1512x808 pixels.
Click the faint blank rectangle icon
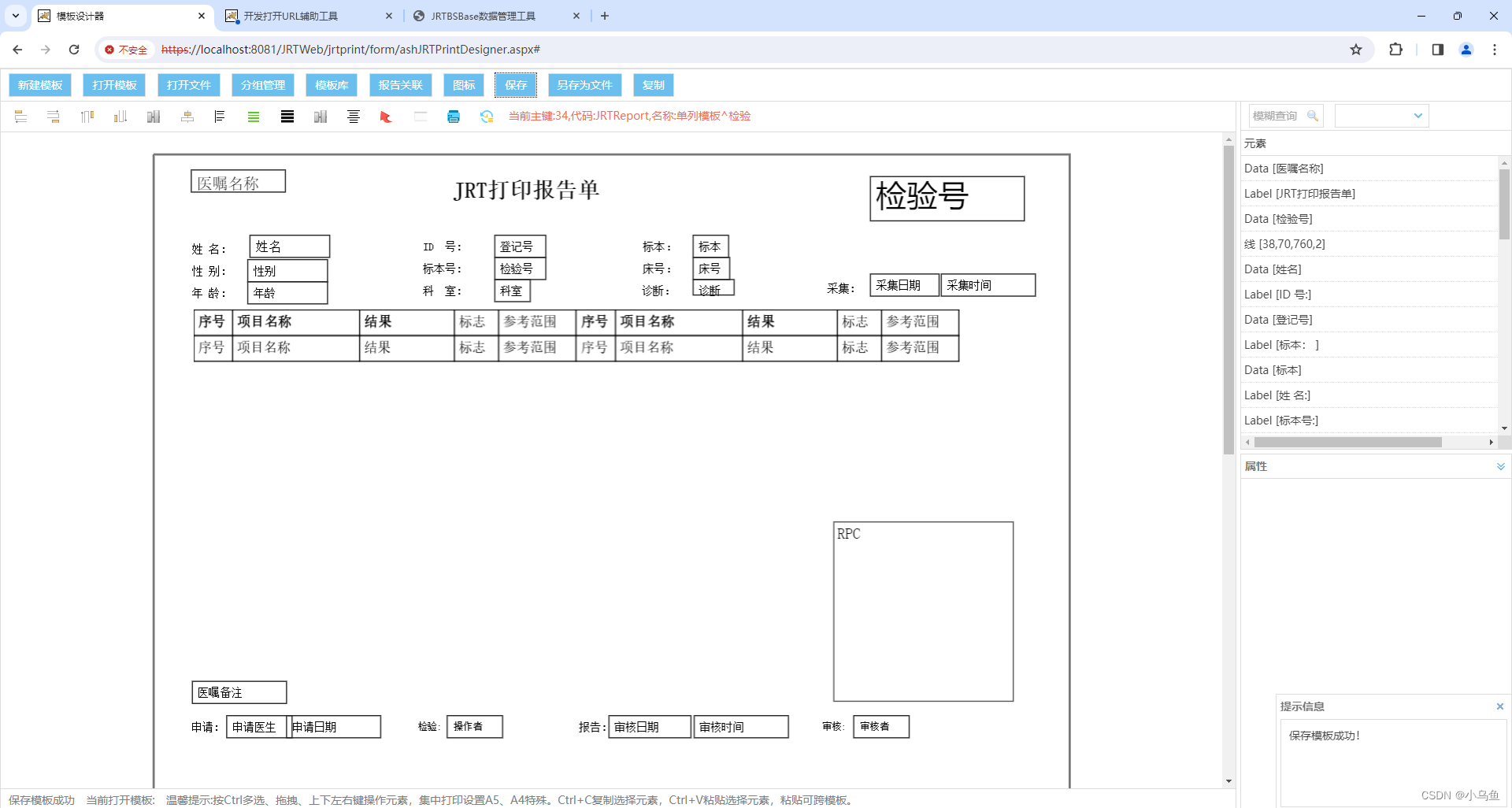click(421, 117)
